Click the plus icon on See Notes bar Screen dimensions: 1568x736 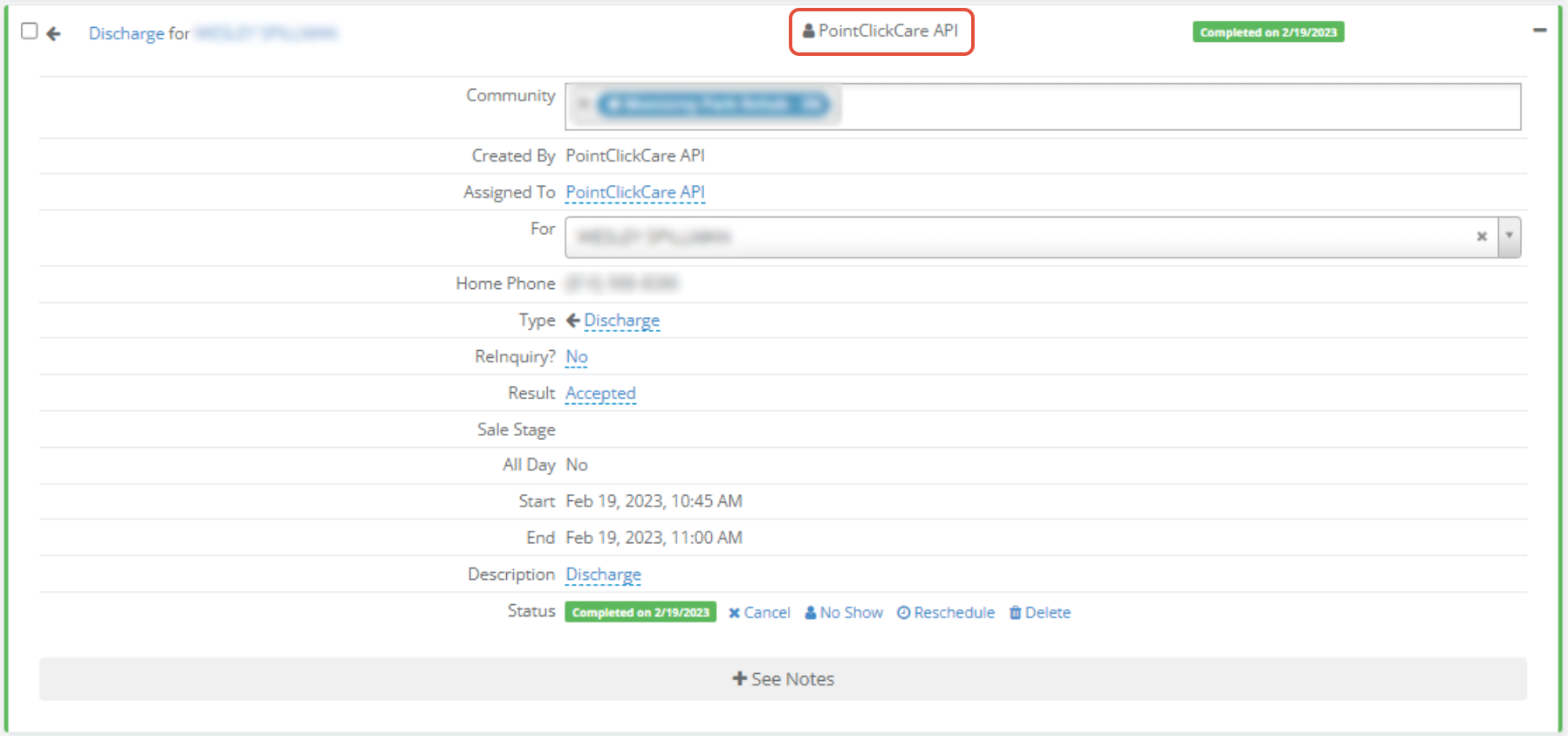pos(740,678)
